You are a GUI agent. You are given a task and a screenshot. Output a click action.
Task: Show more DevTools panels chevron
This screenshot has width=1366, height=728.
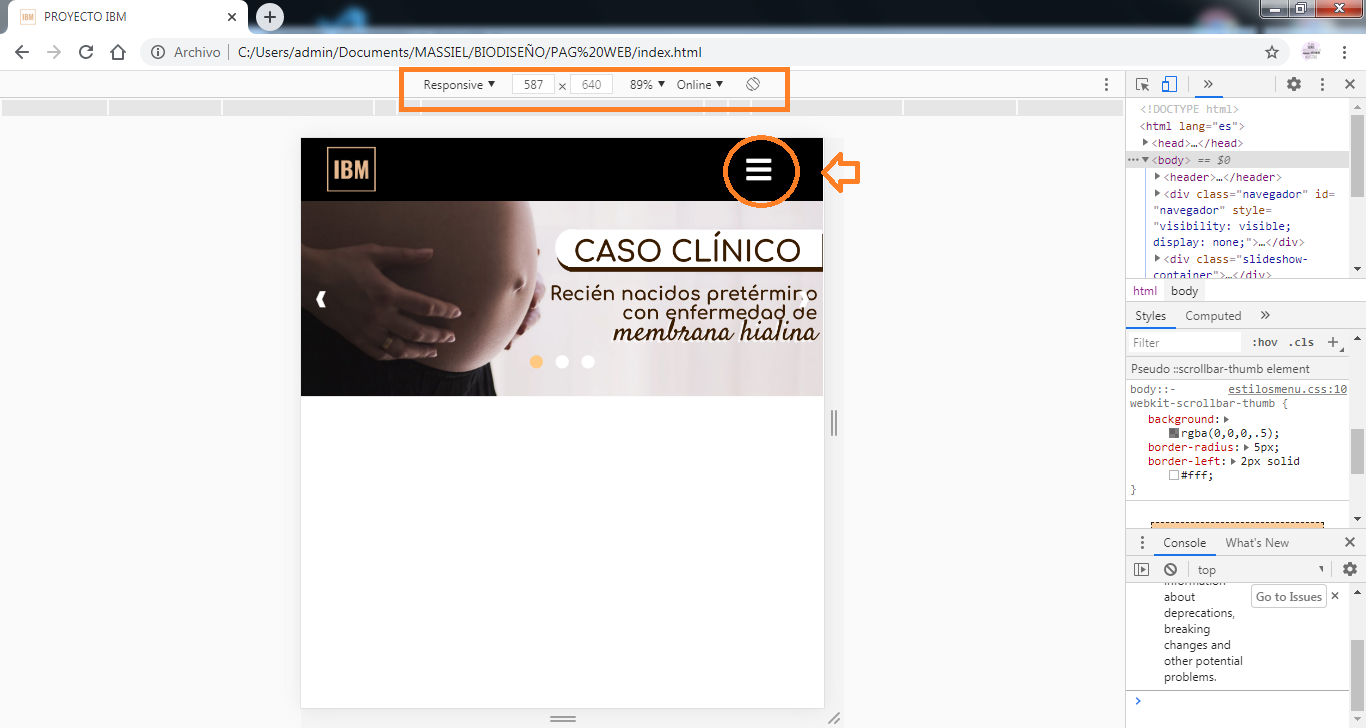click(1207, 85)
